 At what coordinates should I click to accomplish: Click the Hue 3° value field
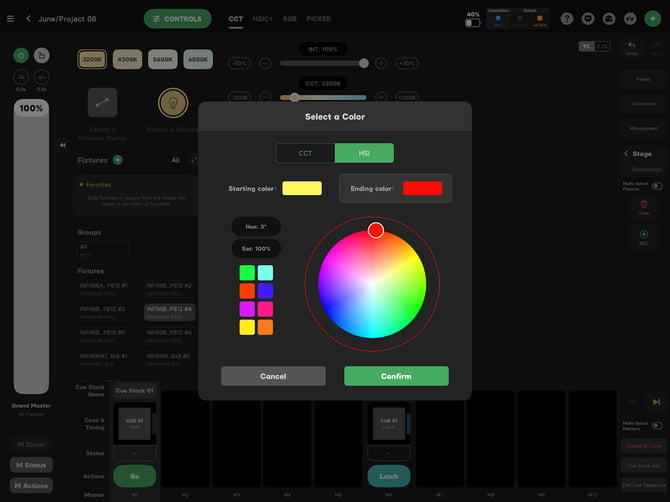[x=256, y=226]
